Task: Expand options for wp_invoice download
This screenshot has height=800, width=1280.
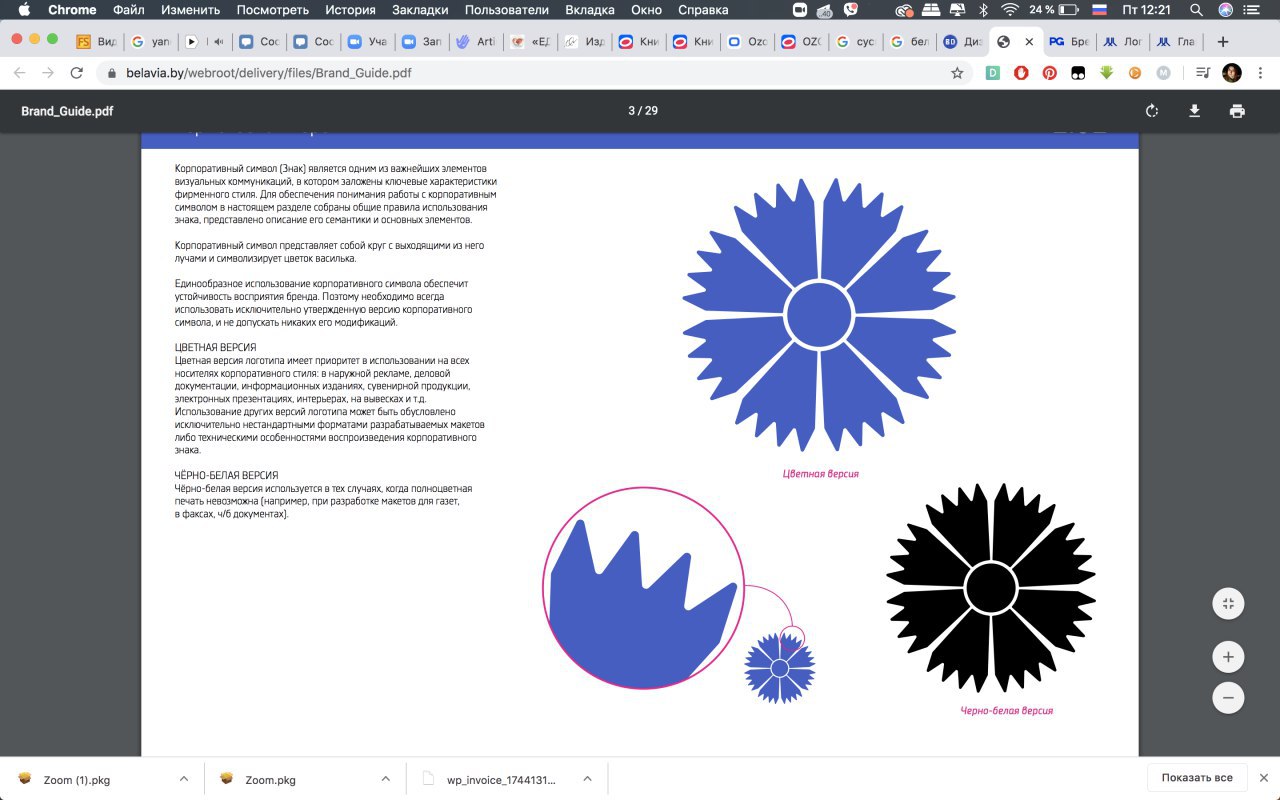Action: point(587,779)
